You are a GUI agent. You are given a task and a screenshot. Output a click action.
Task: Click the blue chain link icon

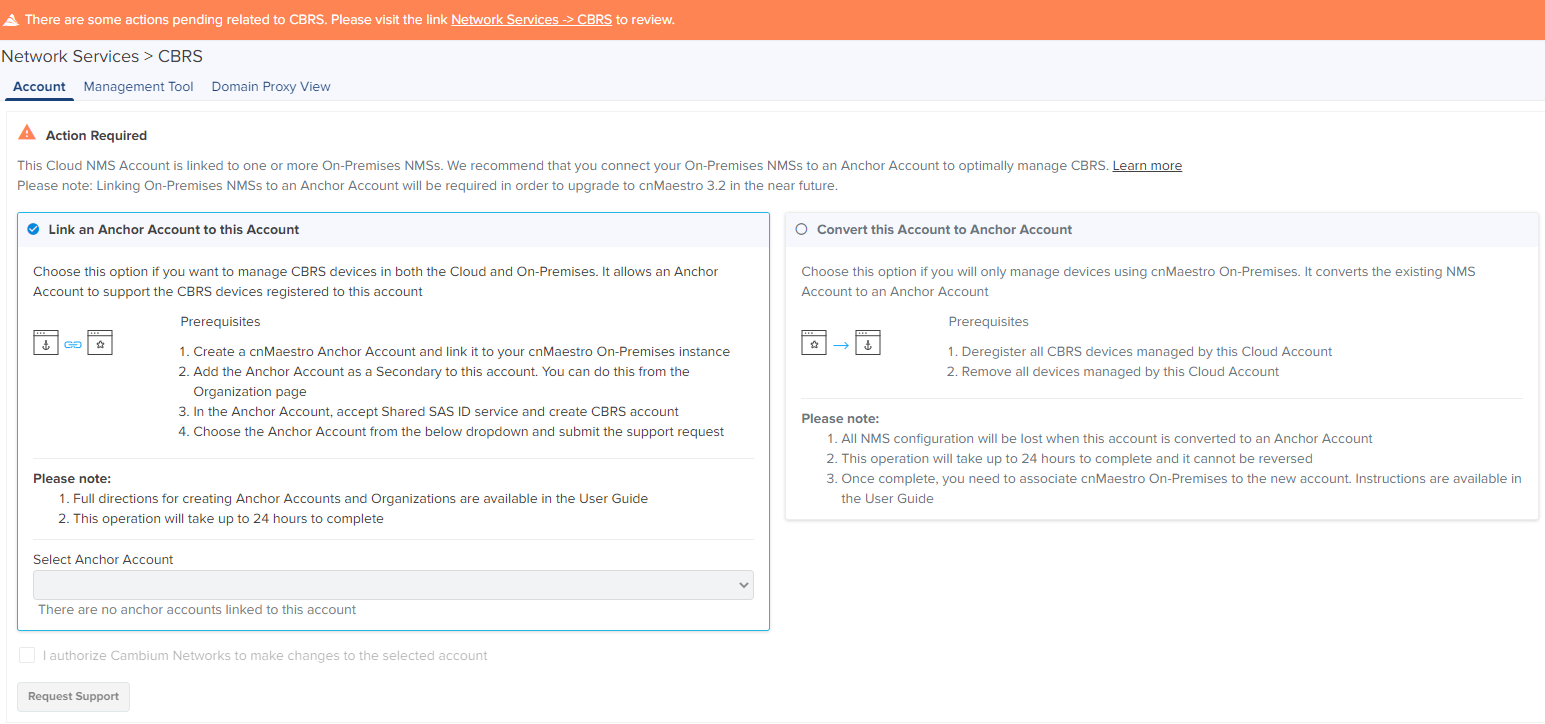[73, 344]
